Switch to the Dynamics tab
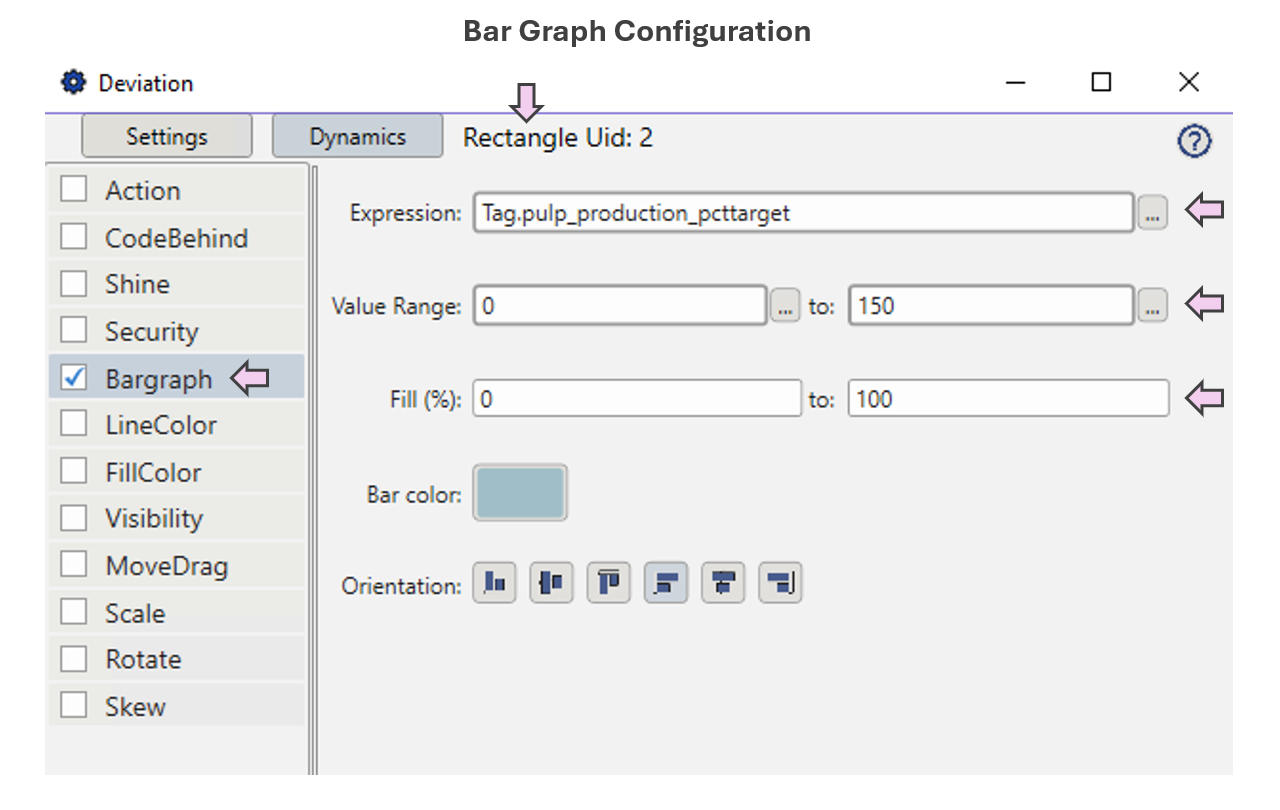The height and width of the screenshot is (810, 1280). click(357, 136)
